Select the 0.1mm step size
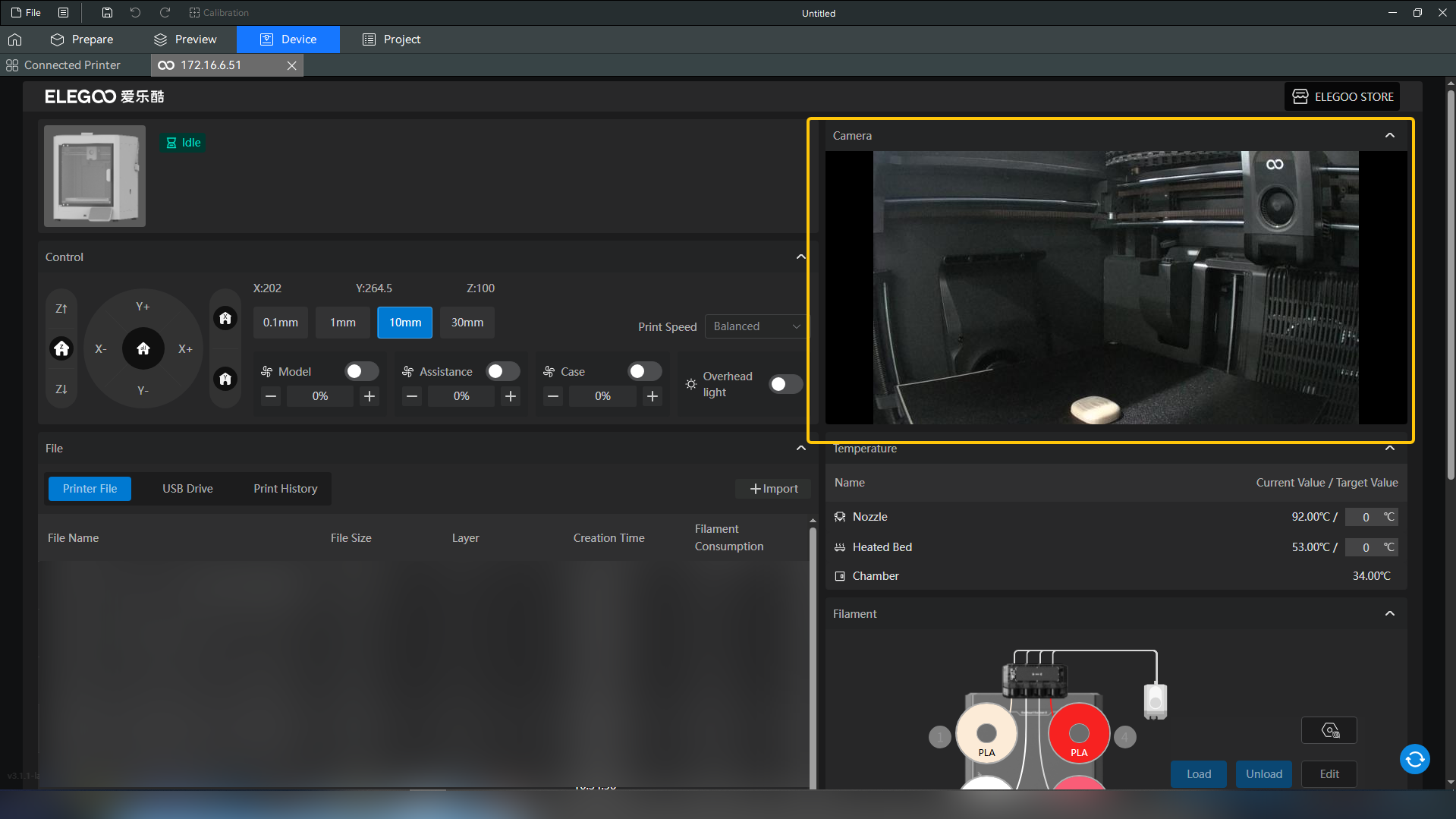The image size is (1456, 819). [x=281, y=323]
